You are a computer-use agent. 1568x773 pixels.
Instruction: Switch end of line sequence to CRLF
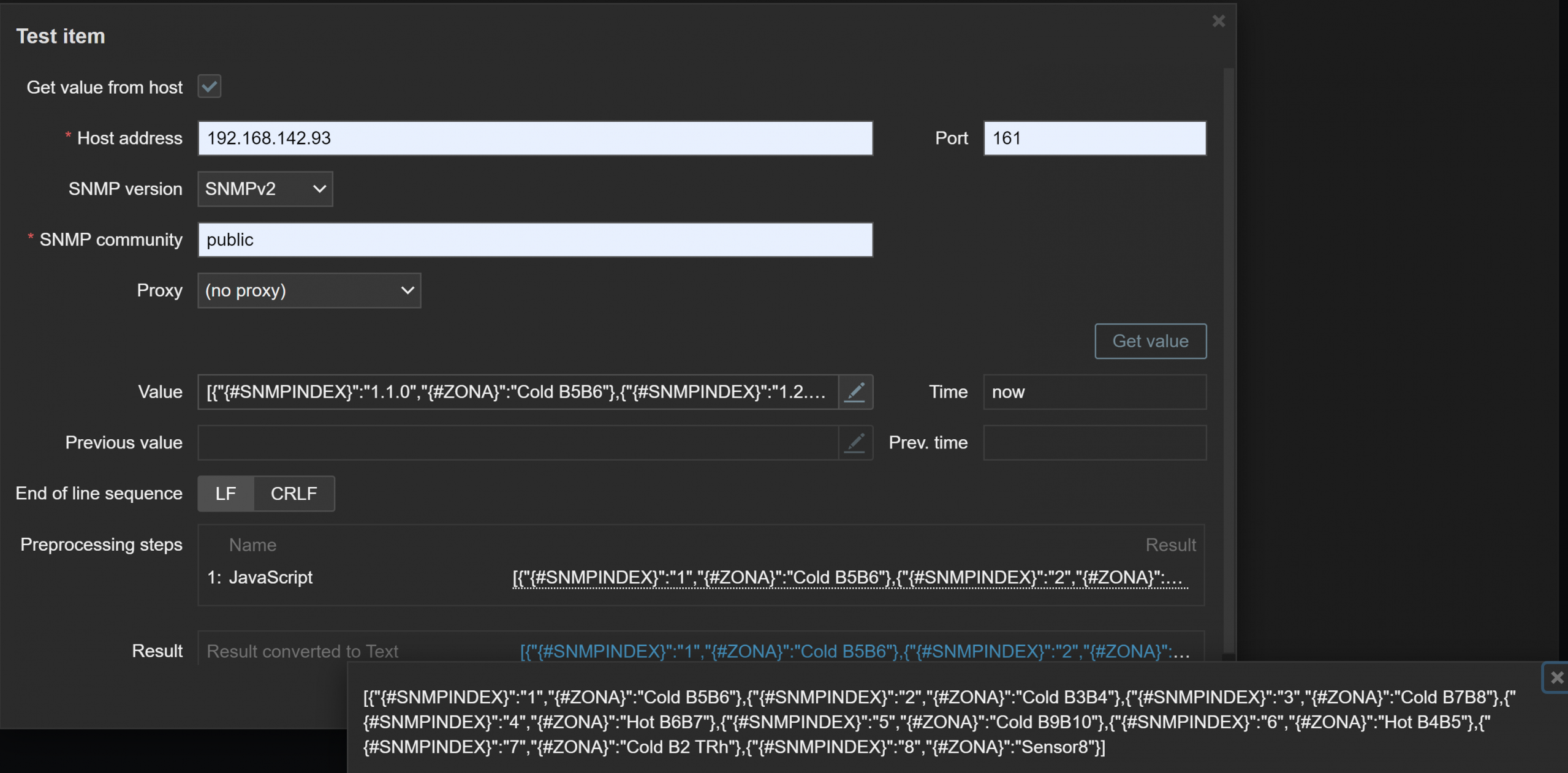294,494
